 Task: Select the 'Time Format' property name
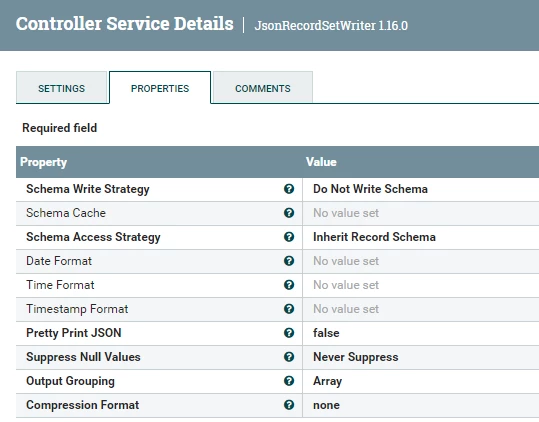tap(60, 285)
